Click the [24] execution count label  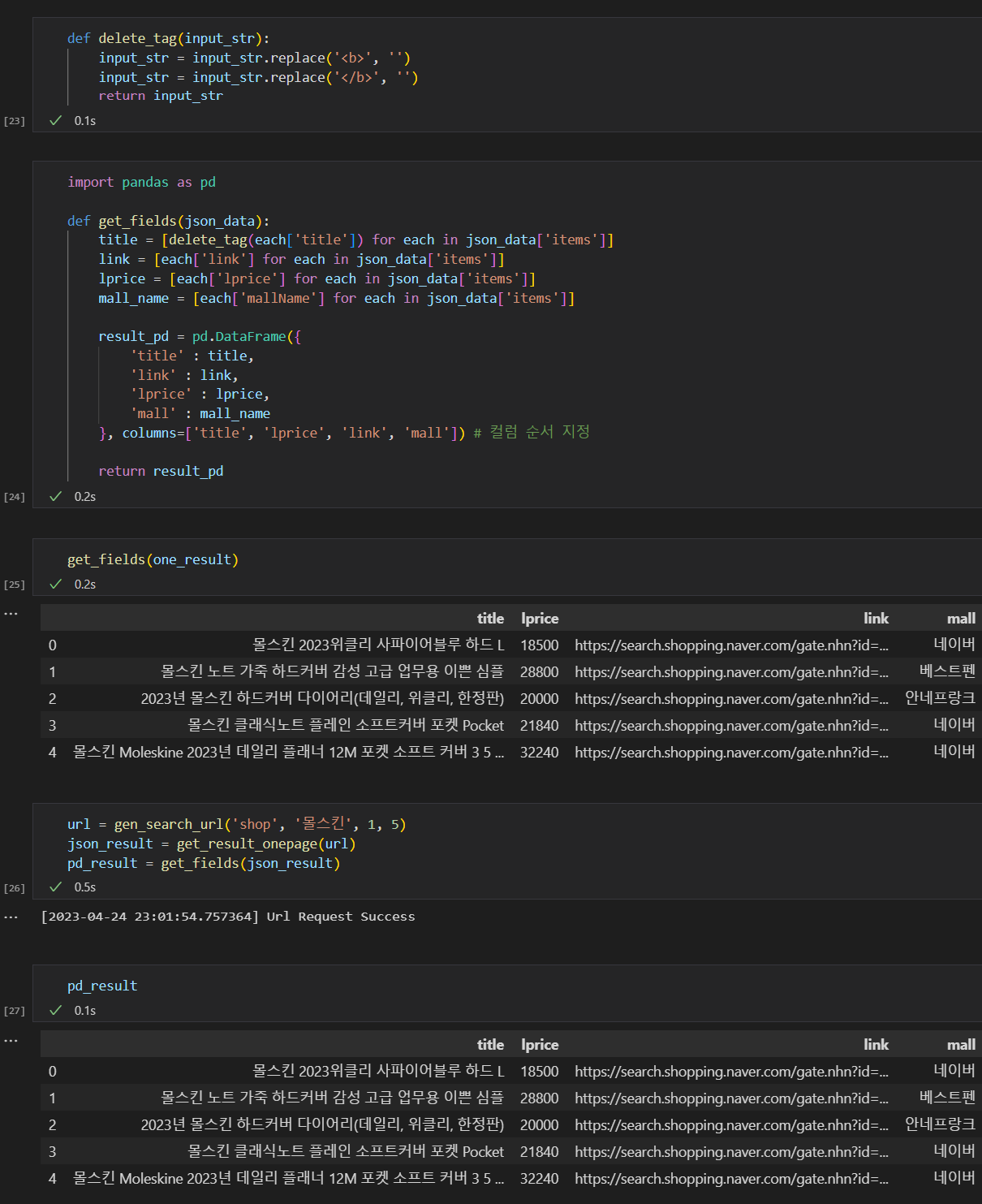[15, 497]
